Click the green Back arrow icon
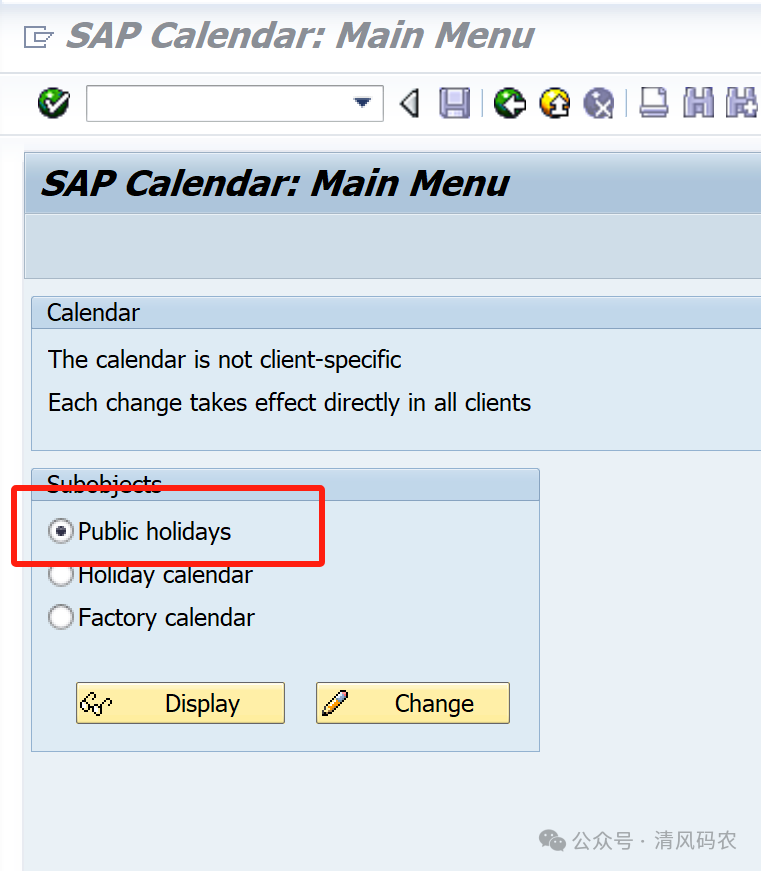Image resolution: width=761 pixels, height=871 pixels. [x=510, y=103]
